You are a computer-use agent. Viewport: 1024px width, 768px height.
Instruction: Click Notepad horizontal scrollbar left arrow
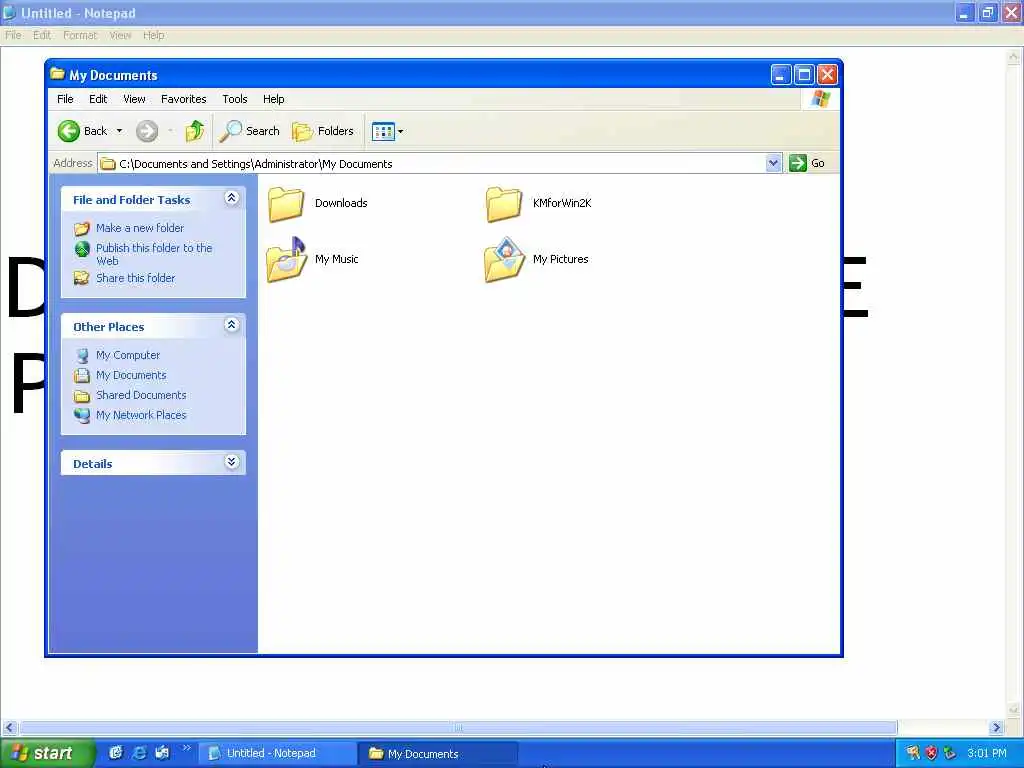(9, 728)
